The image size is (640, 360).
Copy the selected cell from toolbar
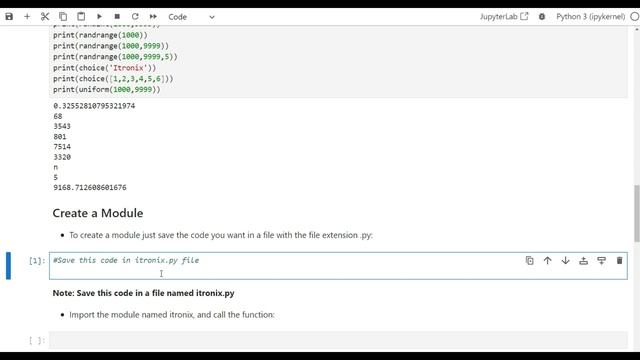[x=63, y=17]
